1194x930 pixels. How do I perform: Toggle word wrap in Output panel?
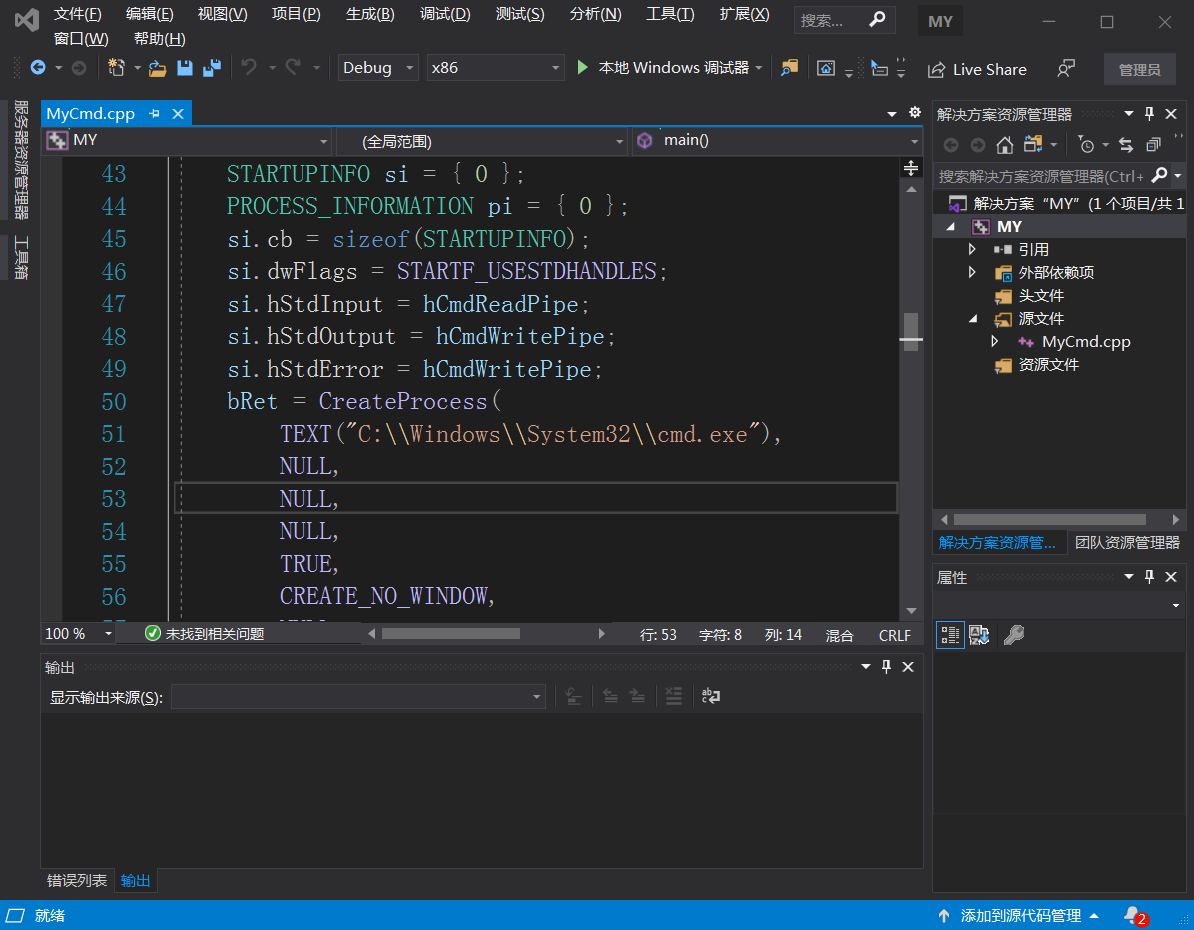click(710, 696)
